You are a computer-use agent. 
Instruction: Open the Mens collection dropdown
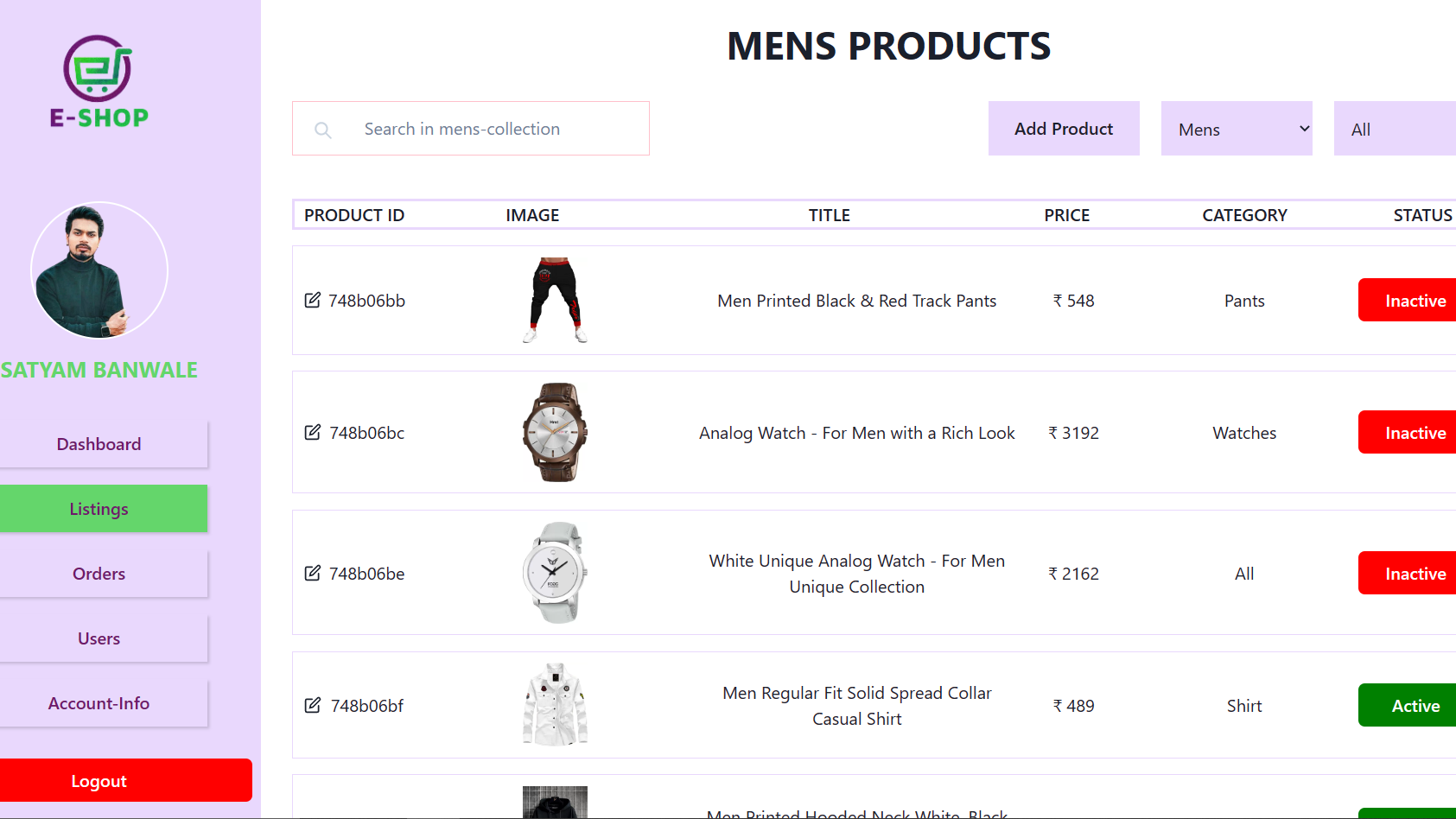pos(1237,129)
